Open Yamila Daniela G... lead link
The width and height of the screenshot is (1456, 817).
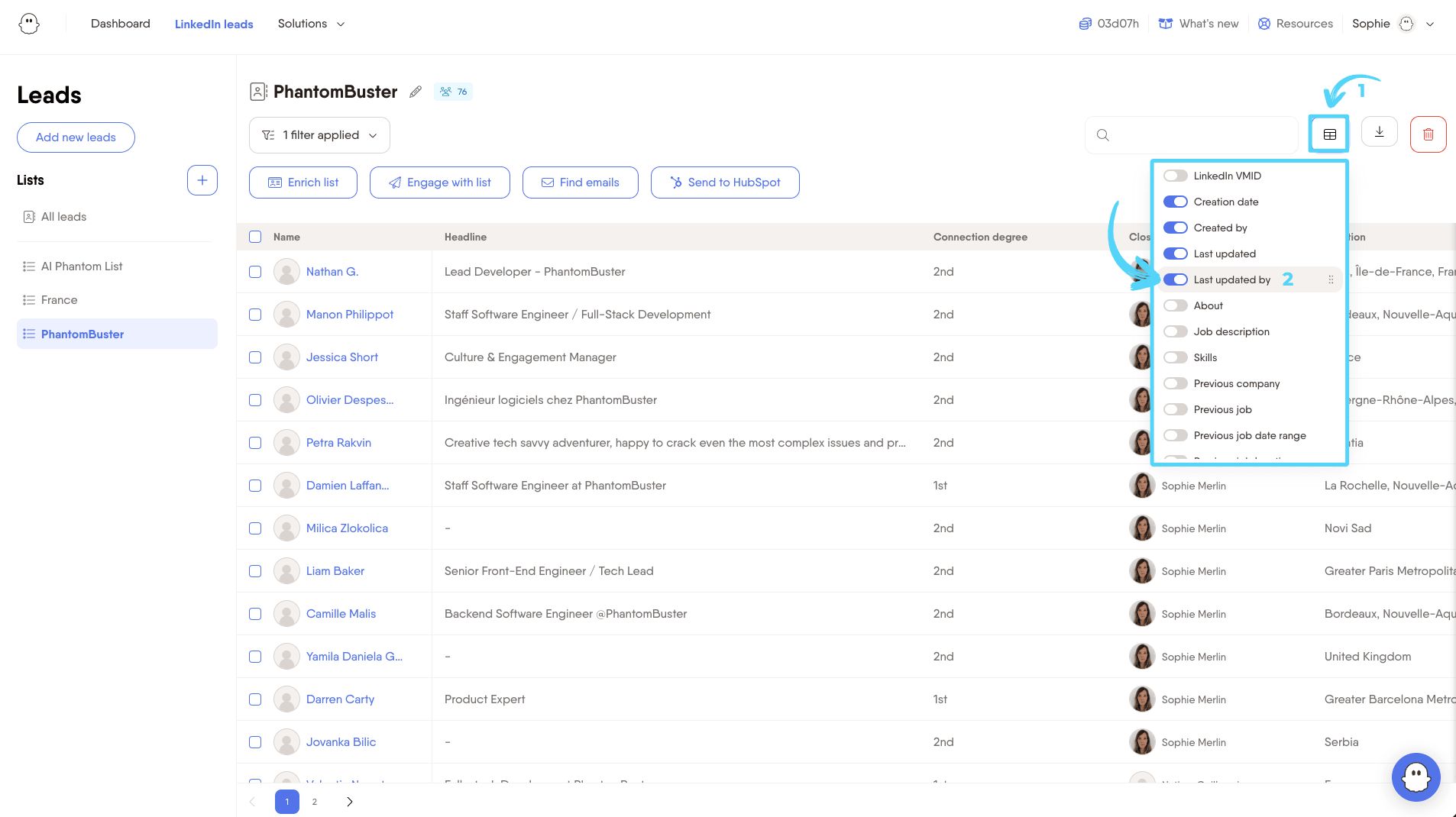pos(354,657)
